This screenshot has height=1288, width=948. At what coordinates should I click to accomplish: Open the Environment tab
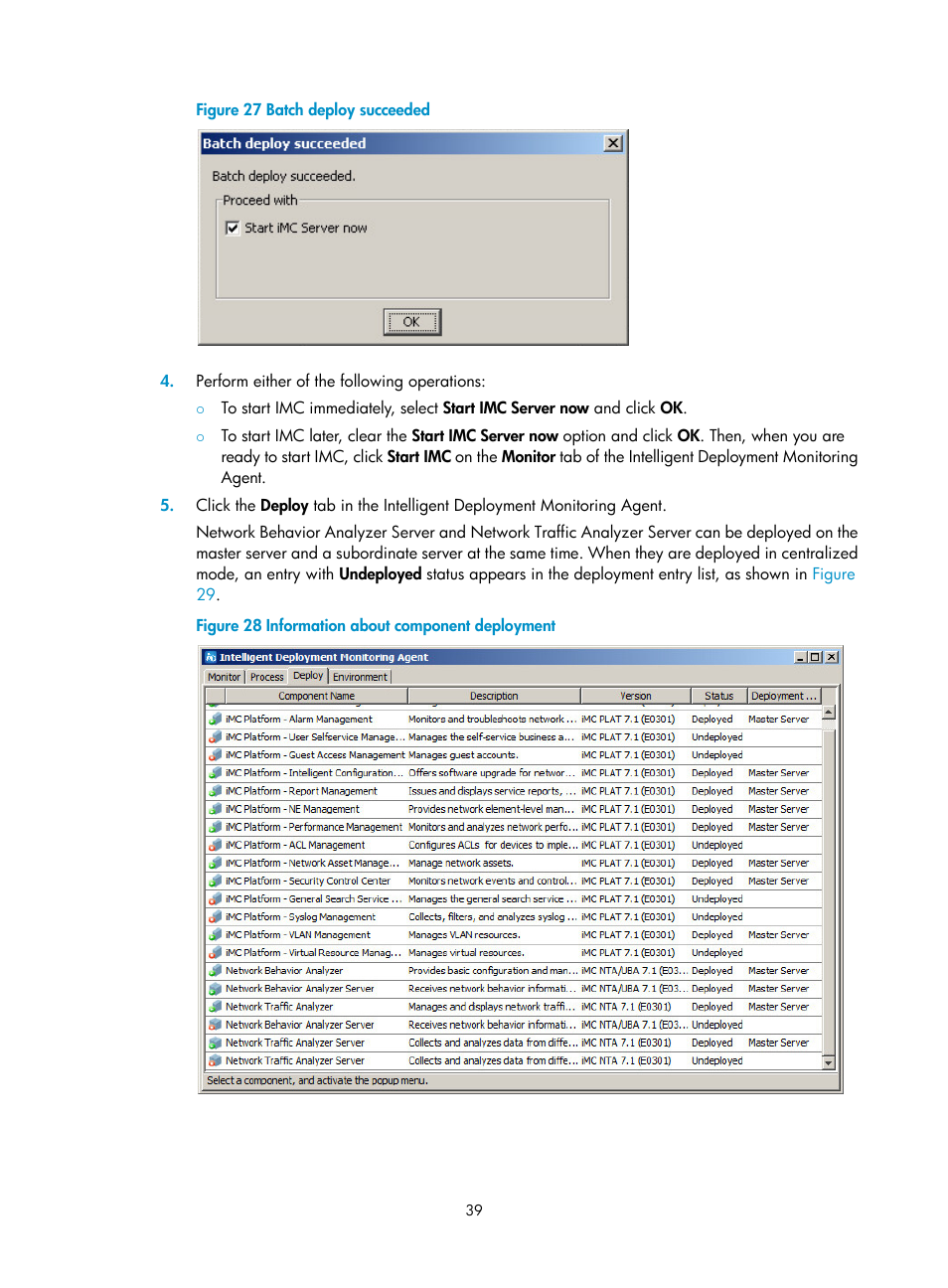coord(360,677)
